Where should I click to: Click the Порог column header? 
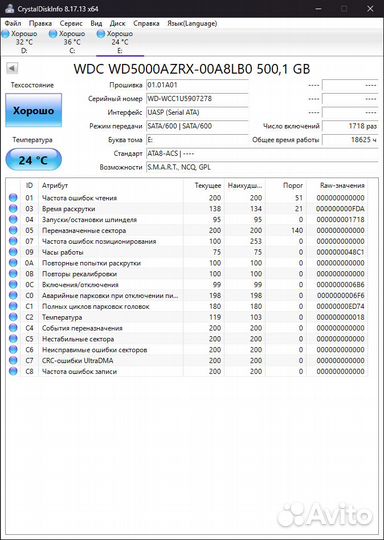click(286, 185)
